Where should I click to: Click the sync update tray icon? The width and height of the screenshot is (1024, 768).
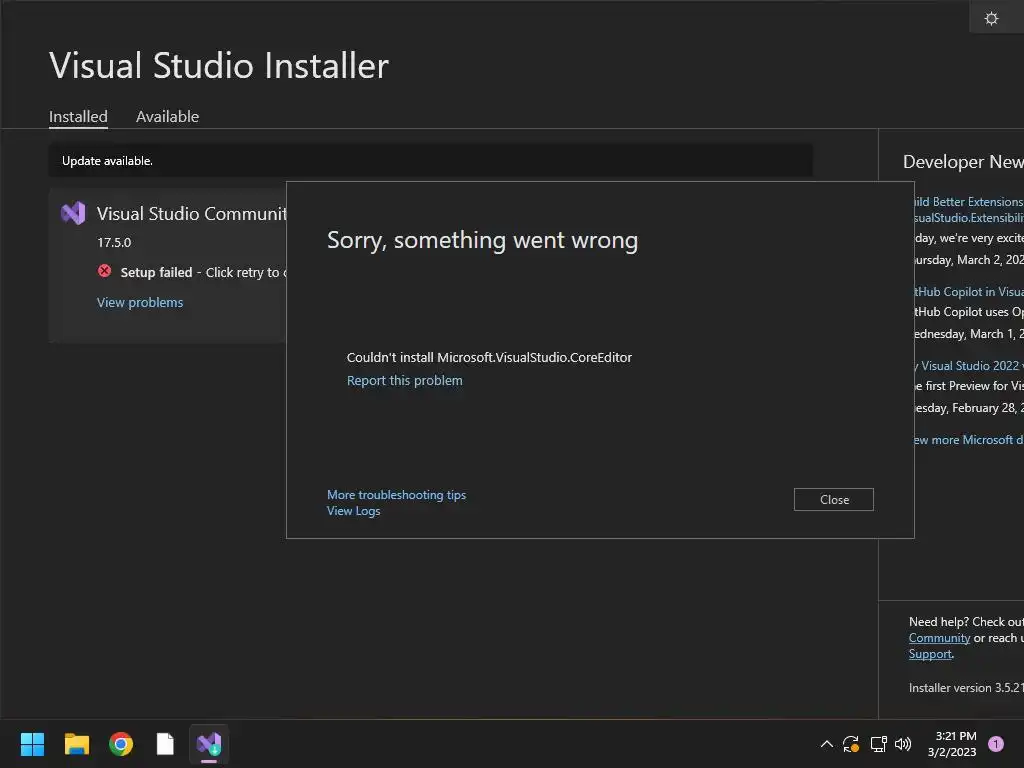point(851,744)
